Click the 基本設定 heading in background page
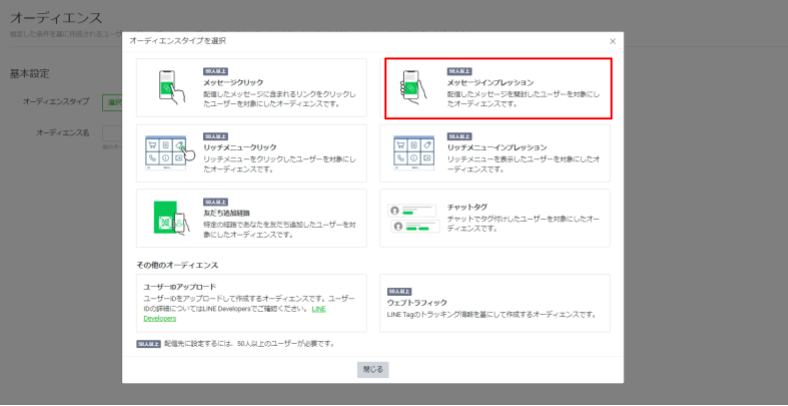The height and width of the screenshot is (406, 788). click(30, 74)
